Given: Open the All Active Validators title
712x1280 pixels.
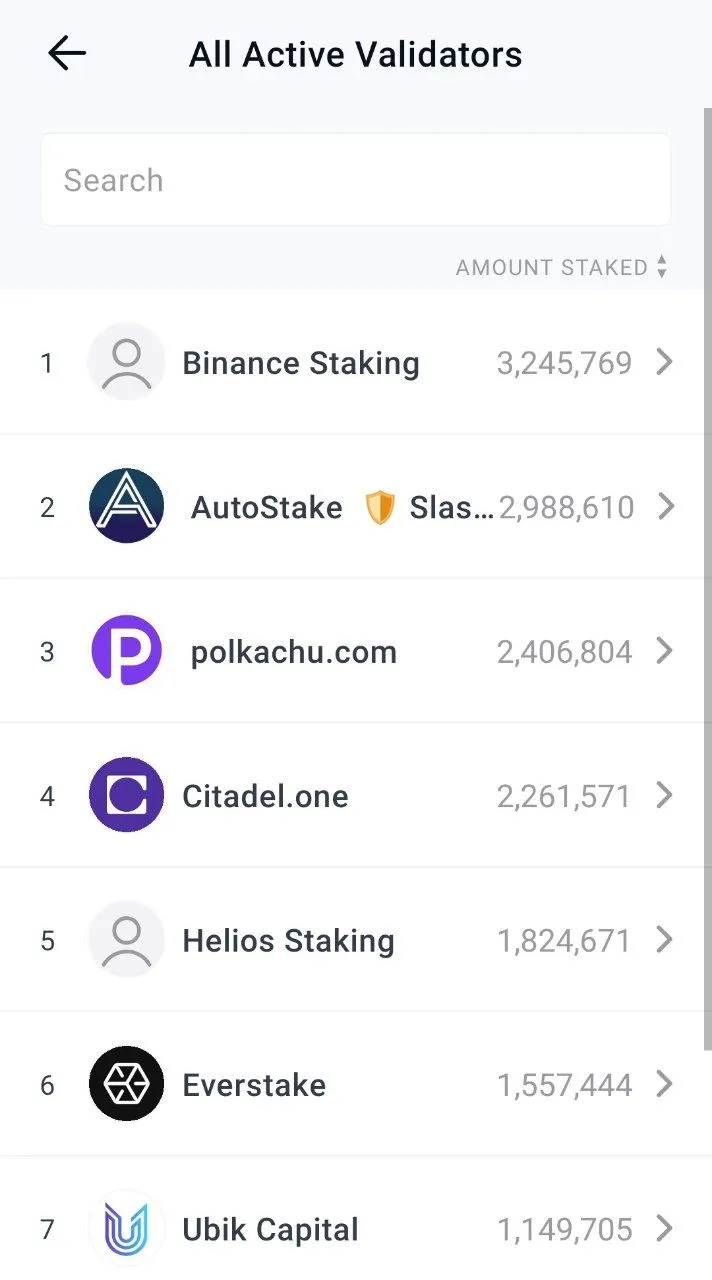Looking at the screenshot, I should coord(355,53).
